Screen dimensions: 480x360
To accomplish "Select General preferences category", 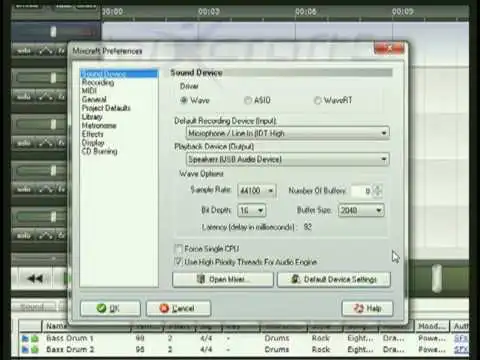I will click(x=94, y=99).
